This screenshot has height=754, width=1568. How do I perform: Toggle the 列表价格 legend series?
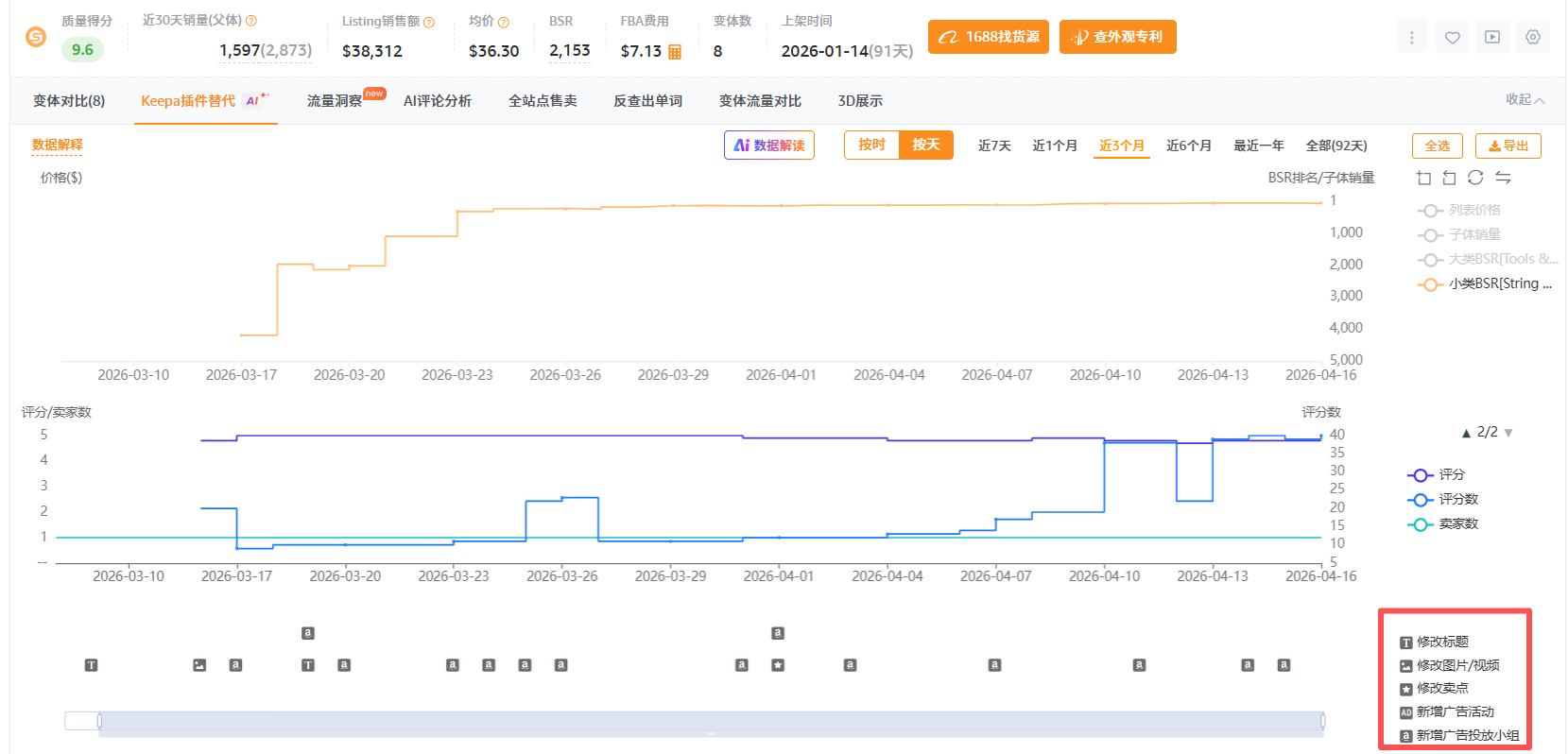tap(1473, 210)
